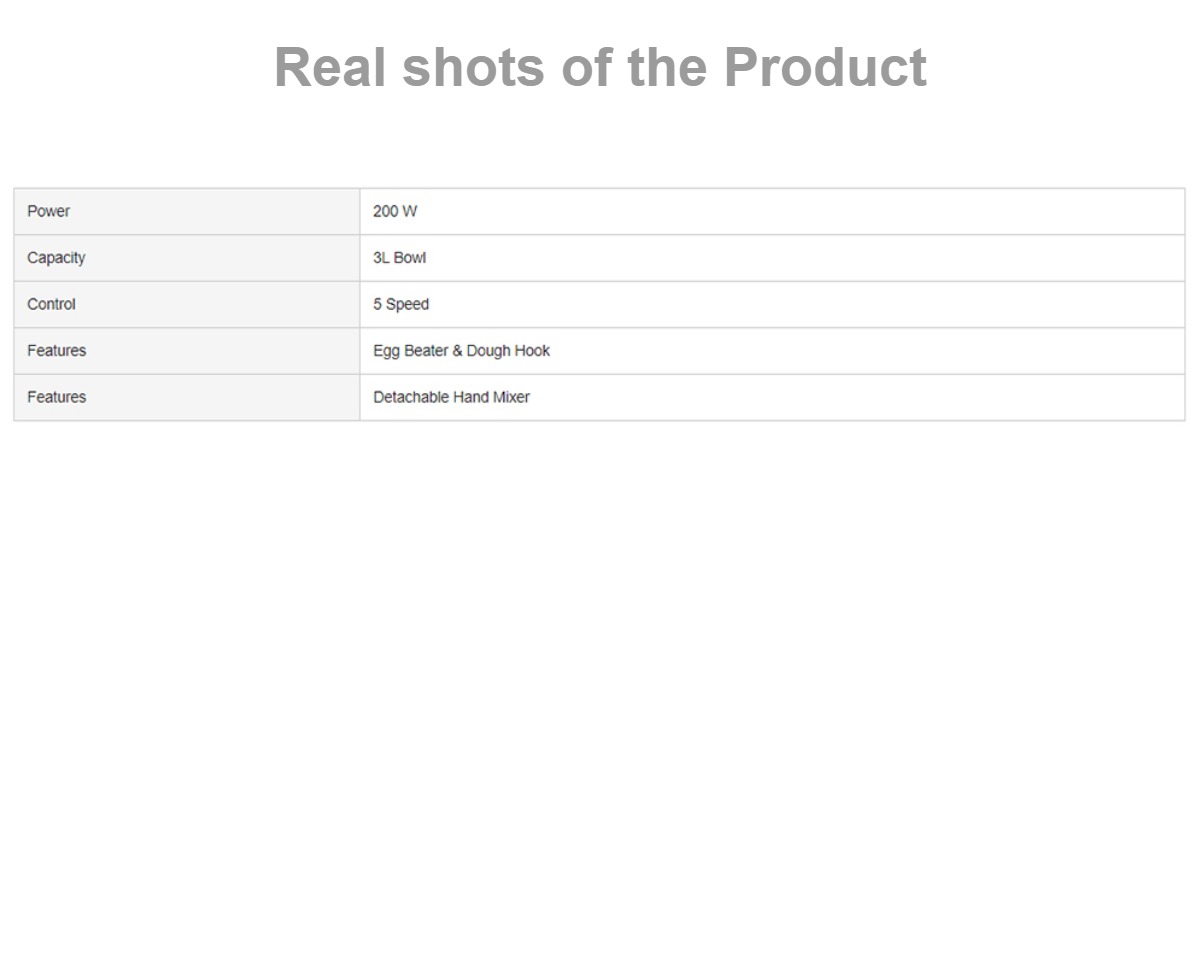Click the word 'Product' in the heading
This screenshot has height=971, width=1200.
825,68
